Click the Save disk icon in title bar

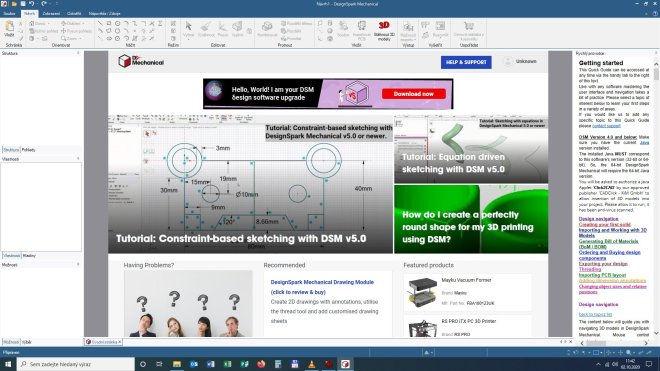pos(23,4)
